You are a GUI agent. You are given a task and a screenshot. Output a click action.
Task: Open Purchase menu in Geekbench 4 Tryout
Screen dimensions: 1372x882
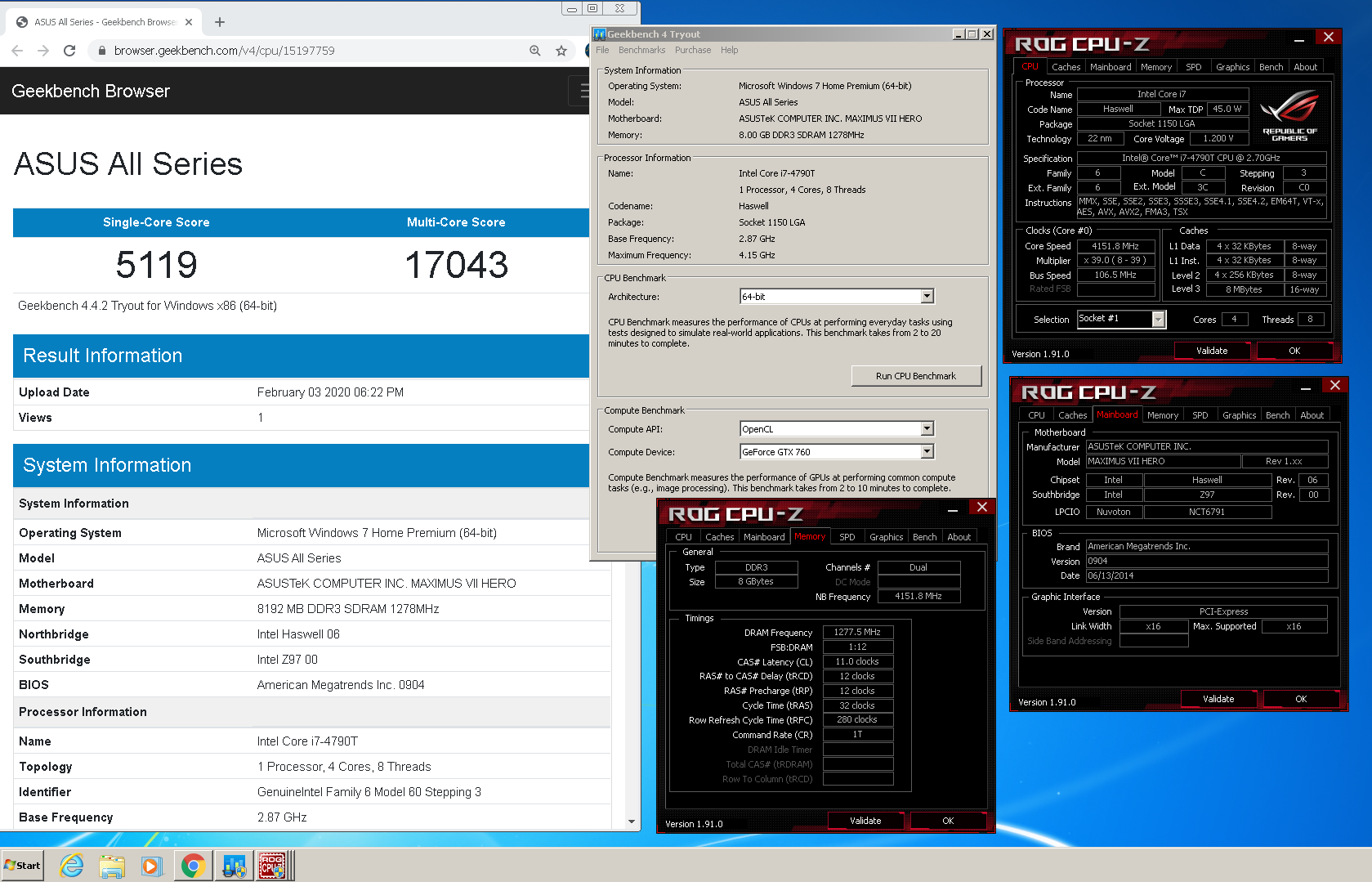click(693, 51)
